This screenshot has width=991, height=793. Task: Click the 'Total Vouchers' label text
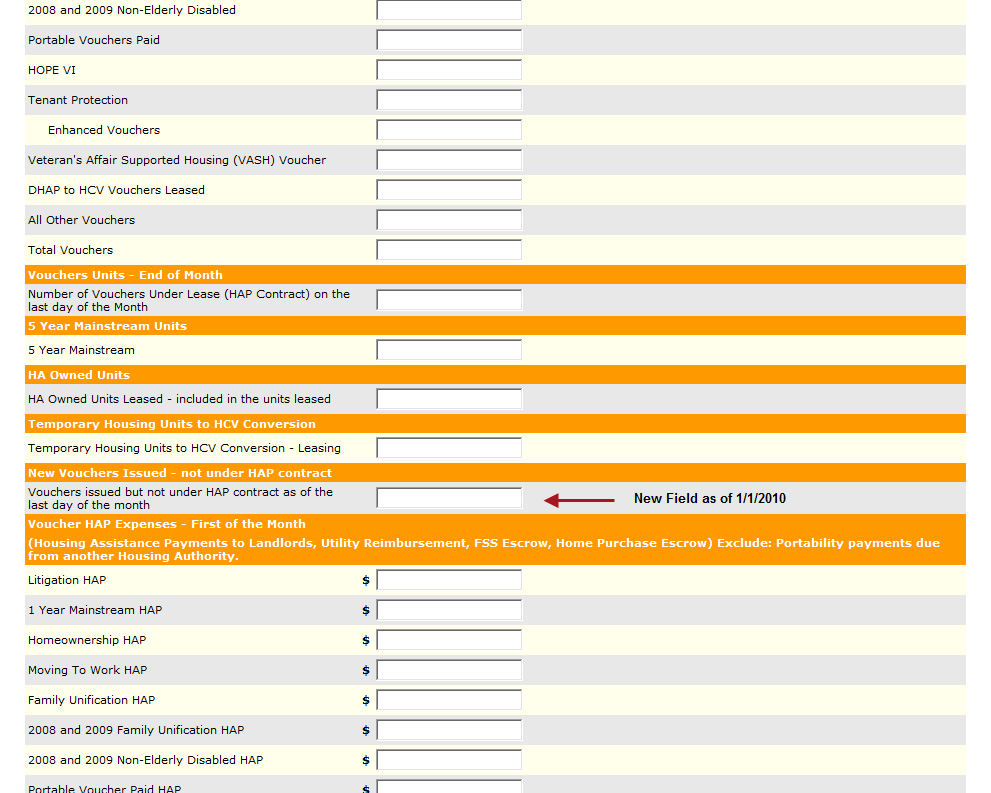pos(70,250)
